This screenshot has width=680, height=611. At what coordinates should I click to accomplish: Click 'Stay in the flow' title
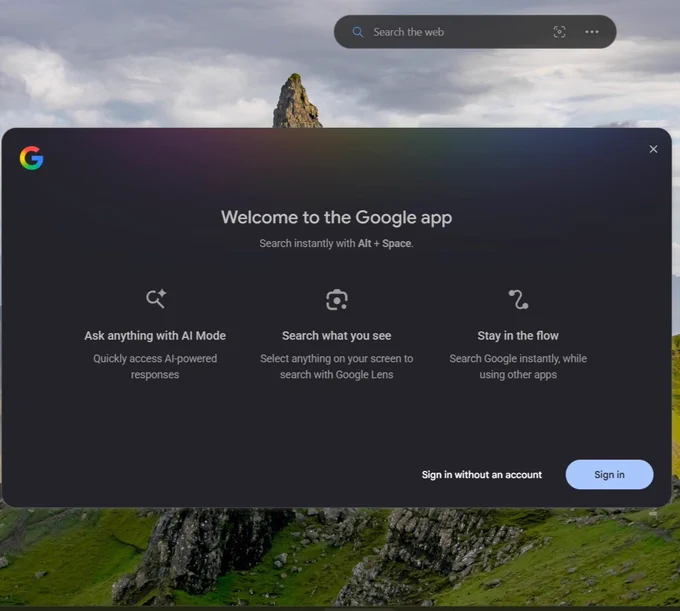pos(518,336)
